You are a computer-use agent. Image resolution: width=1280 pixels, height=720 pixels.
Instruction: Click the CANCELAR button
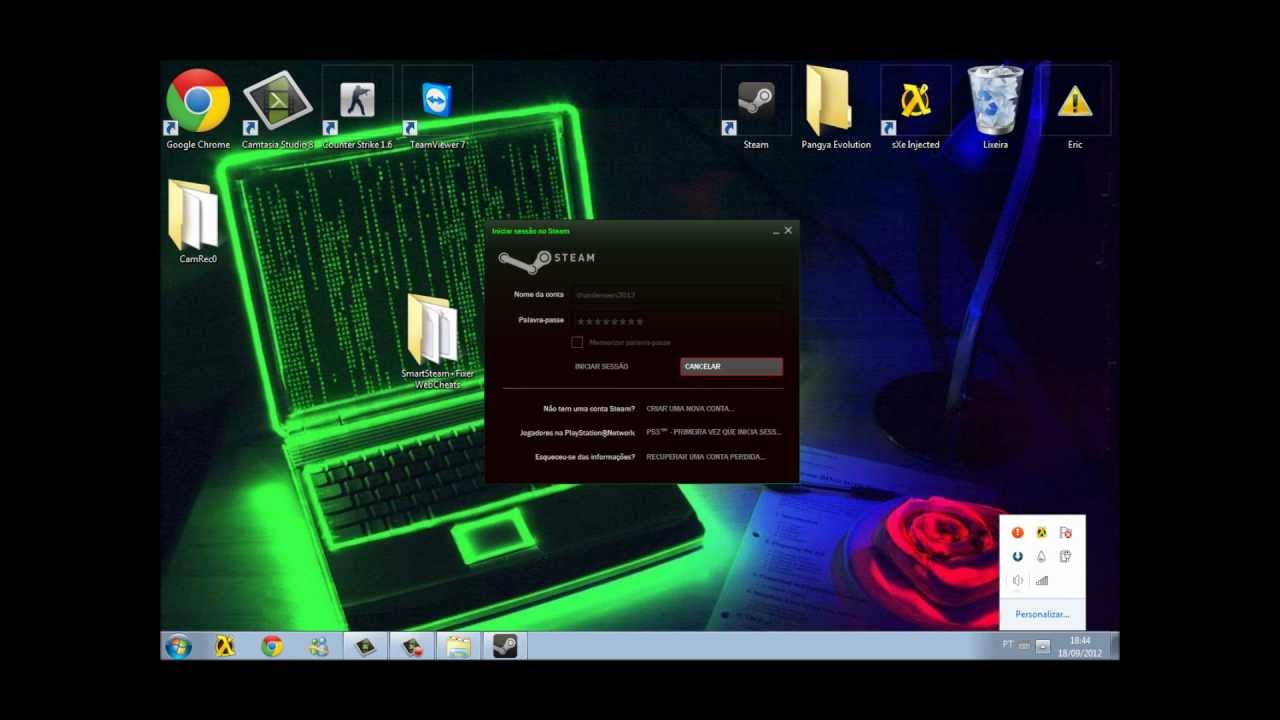click(731, 367)
